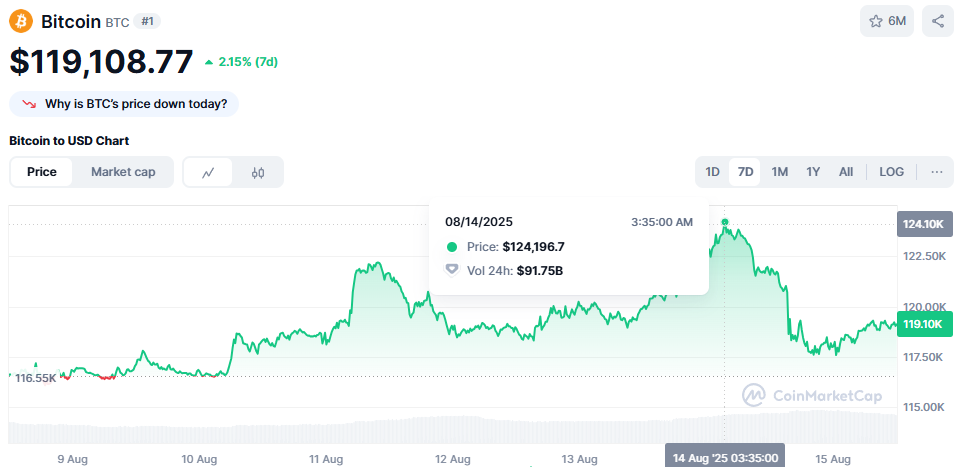The image size is (964, 467).
Task: Select the 1Y time range
Action: [x=813, y=172]
